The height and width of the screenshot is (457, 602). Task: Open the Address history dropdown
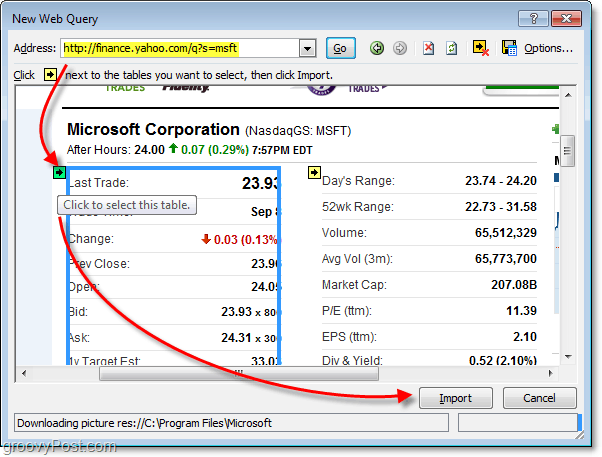pos(307,48)
